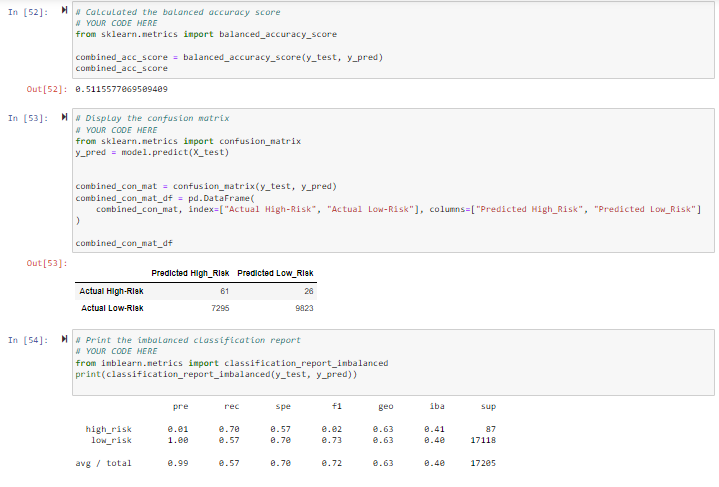Screen dimensions: 719x487
Task: Click high_risk precision value 0.01
Action: pos(178,429)
